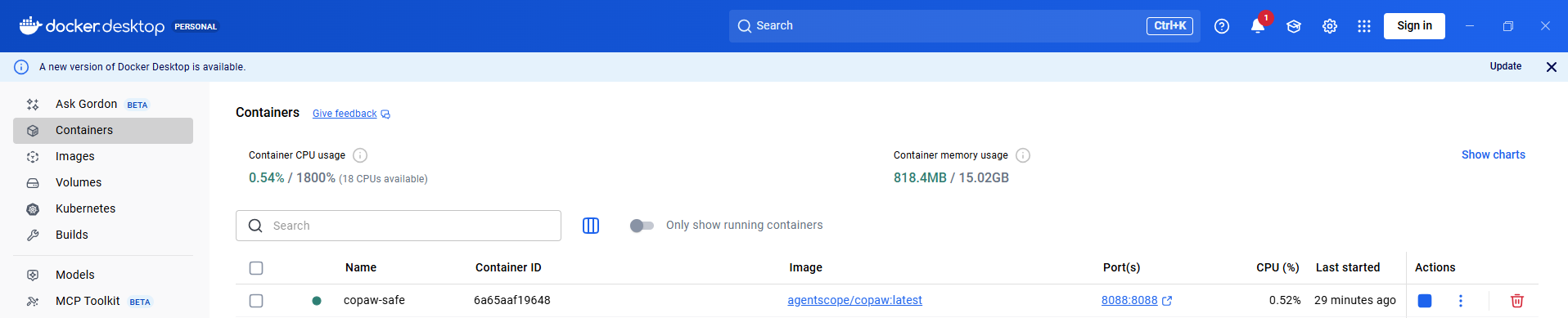This screenshot has height=318, width=1568.
Task: Click the 0.54% CPU usage value
Action: coord(267,177)
